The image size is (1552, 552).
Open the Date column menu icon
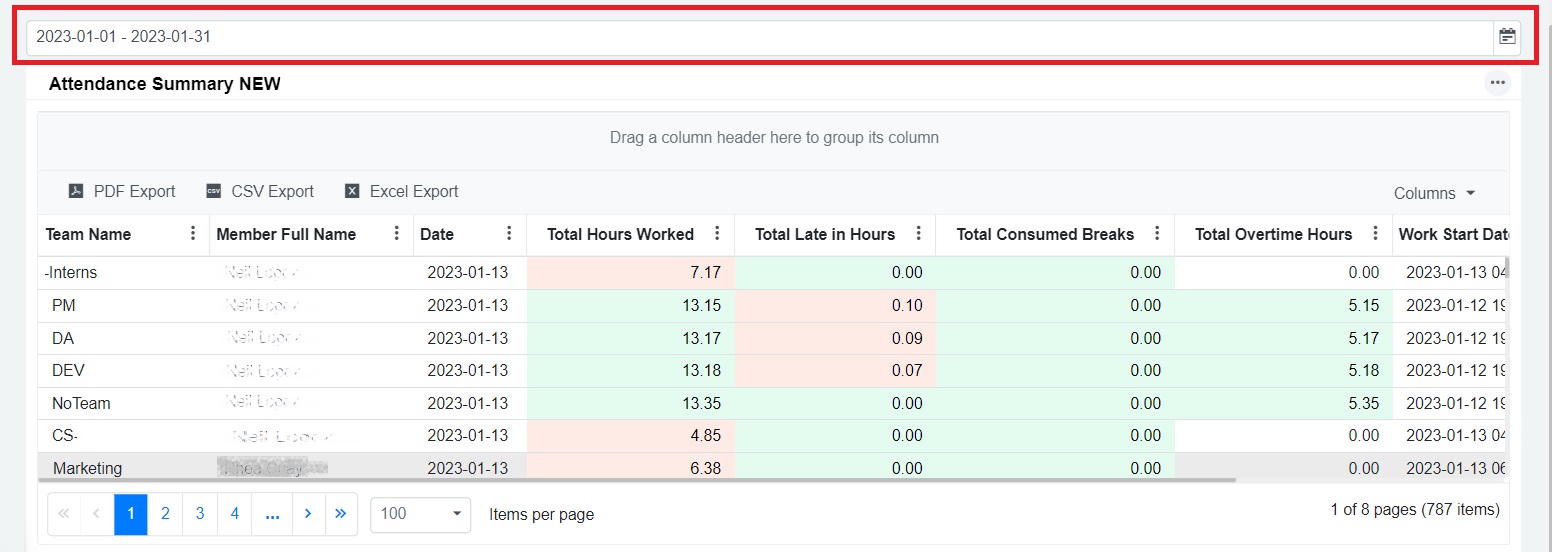click(x=509, y=234)
